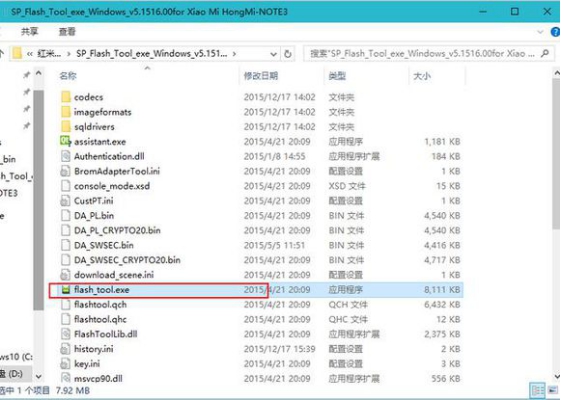Open the 共享 ribbon tab
561x400 pixels.
(x=29, y=32)
